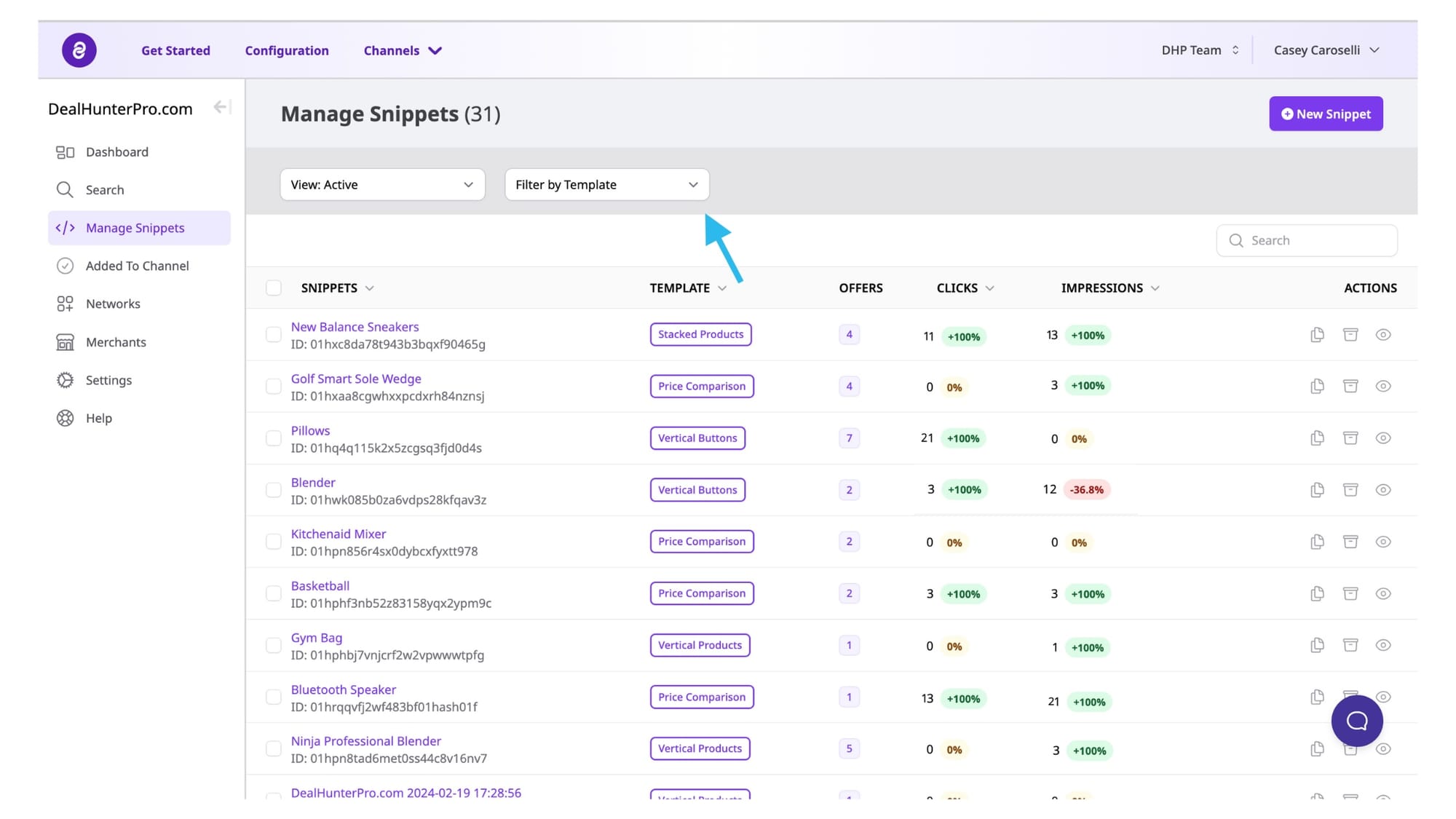Click the copy icon for Kitchenaid Mixer row
Image resolution: width=1456 pixels, height=819 pixels.
1317,542
